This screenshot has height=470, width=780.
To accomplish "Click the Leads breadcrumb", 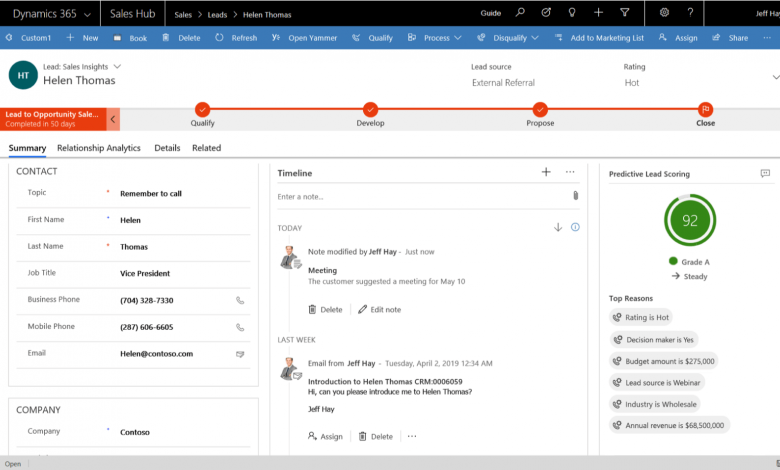I will pyautogui.click(x=217, y=15).
